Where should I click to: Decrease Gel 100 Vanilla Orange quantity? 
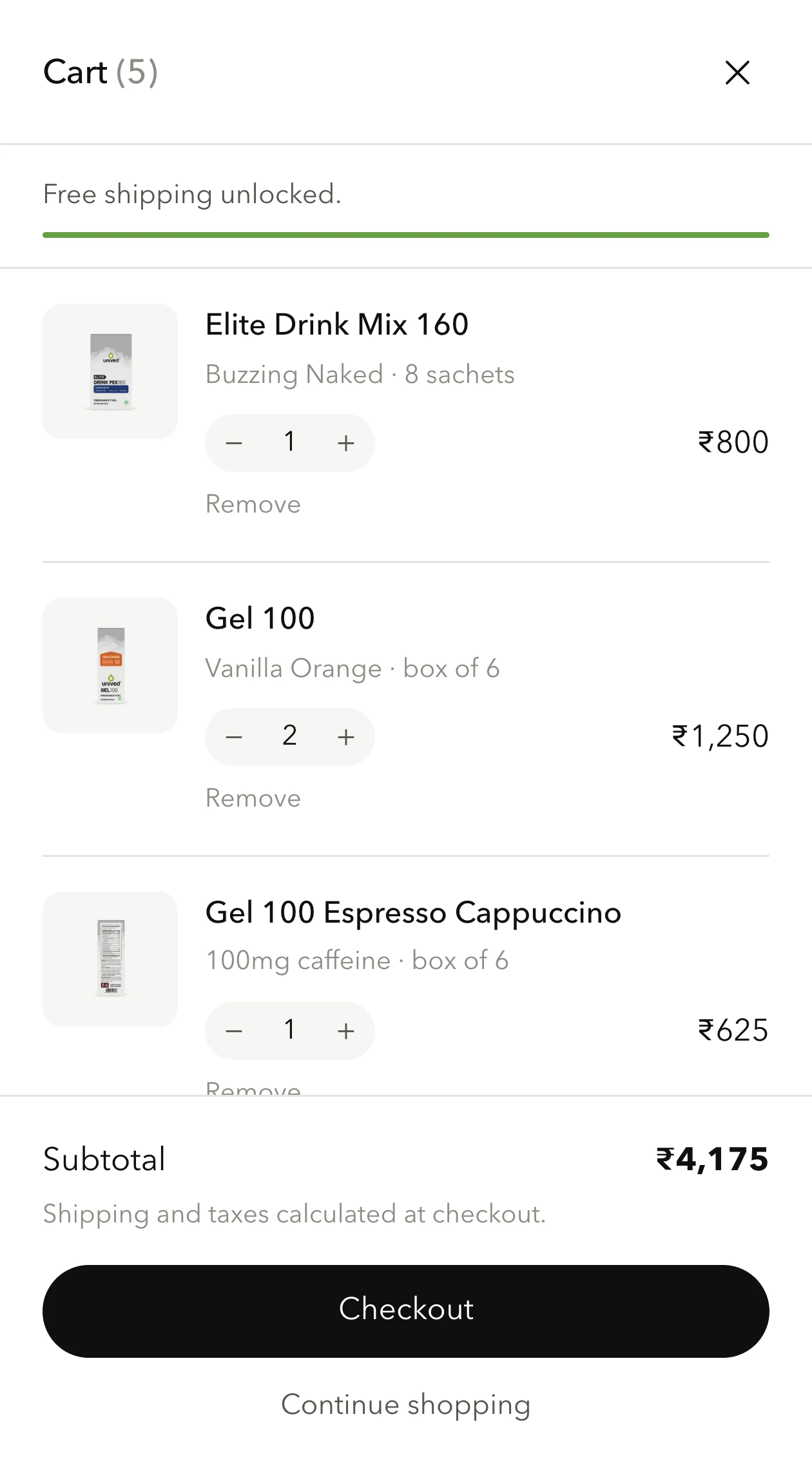(x=234, y=737)
